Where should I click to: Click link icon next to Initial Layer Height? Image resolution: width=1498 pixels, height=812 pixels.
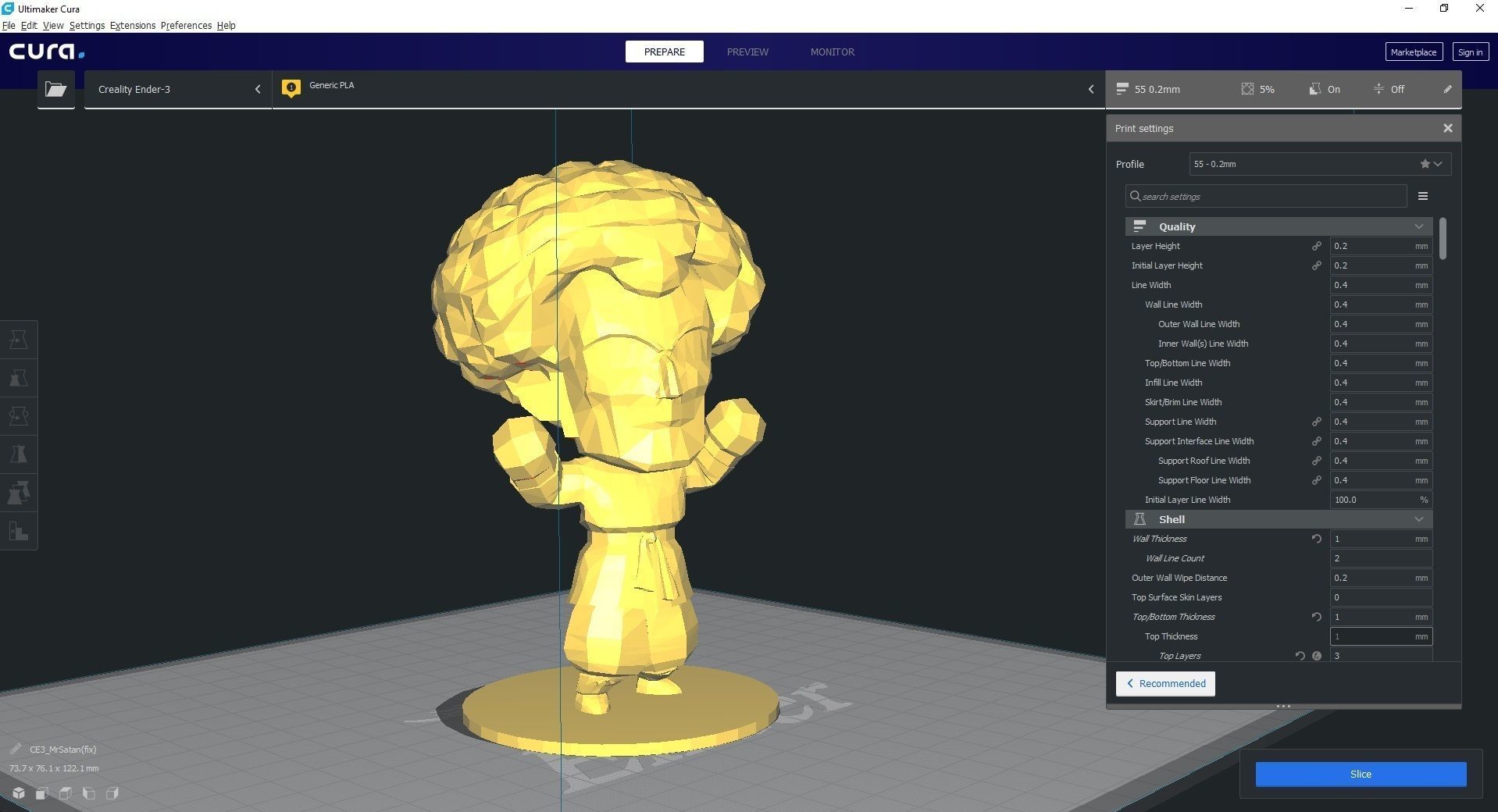[x=1316, y=265]
